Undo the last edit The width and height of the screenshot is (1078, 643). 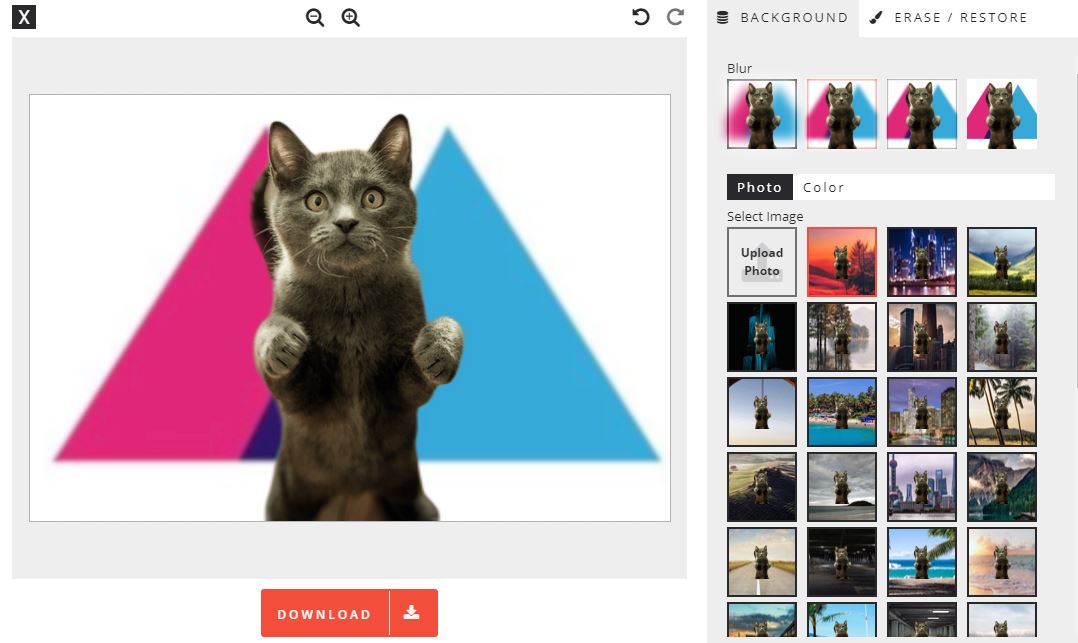(x=641, y=17)
